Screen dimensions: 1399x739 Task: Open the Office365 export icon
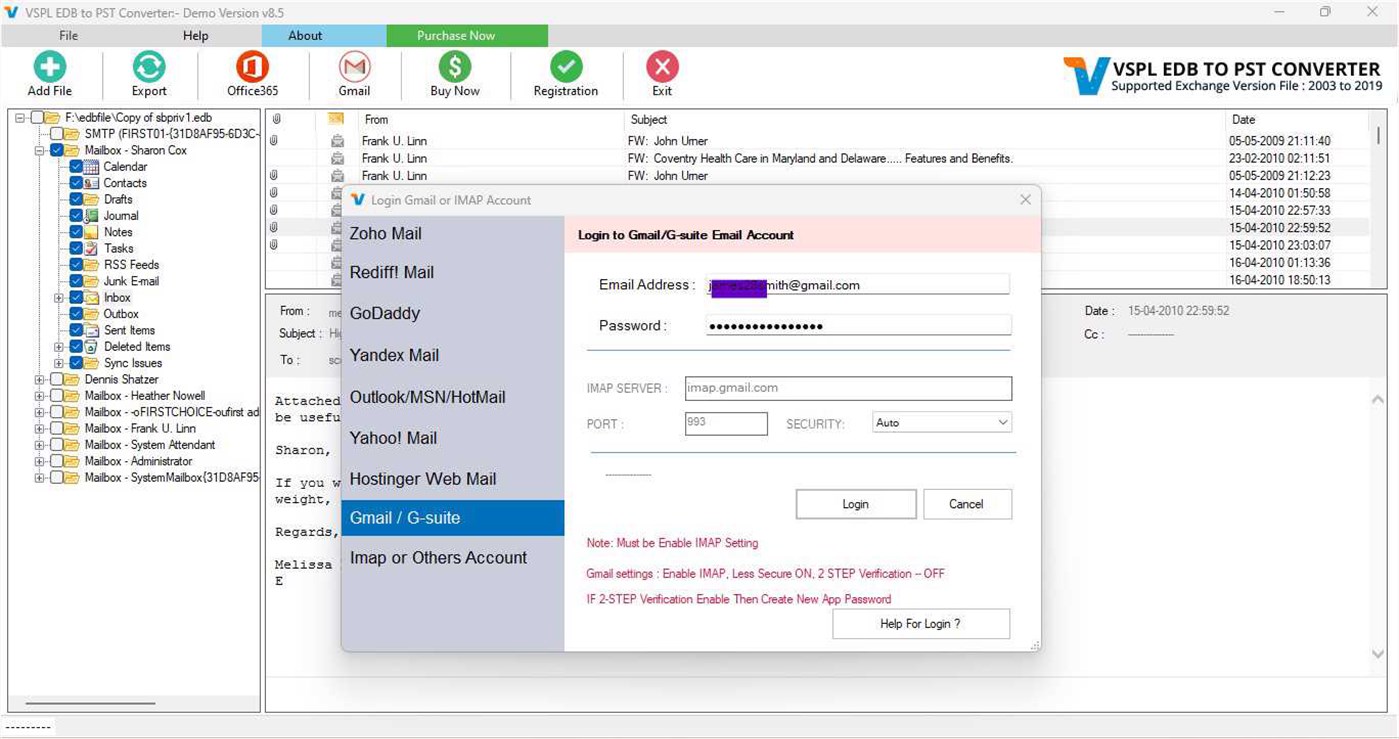pos(250,72)
